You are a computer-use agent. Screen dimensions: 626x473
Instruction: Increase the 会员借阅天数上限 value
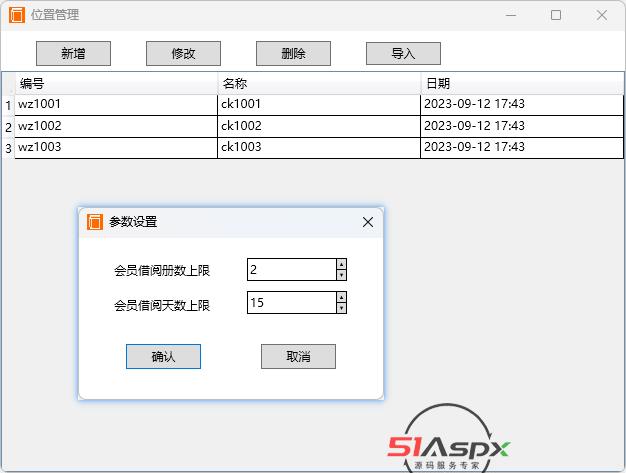341,297
